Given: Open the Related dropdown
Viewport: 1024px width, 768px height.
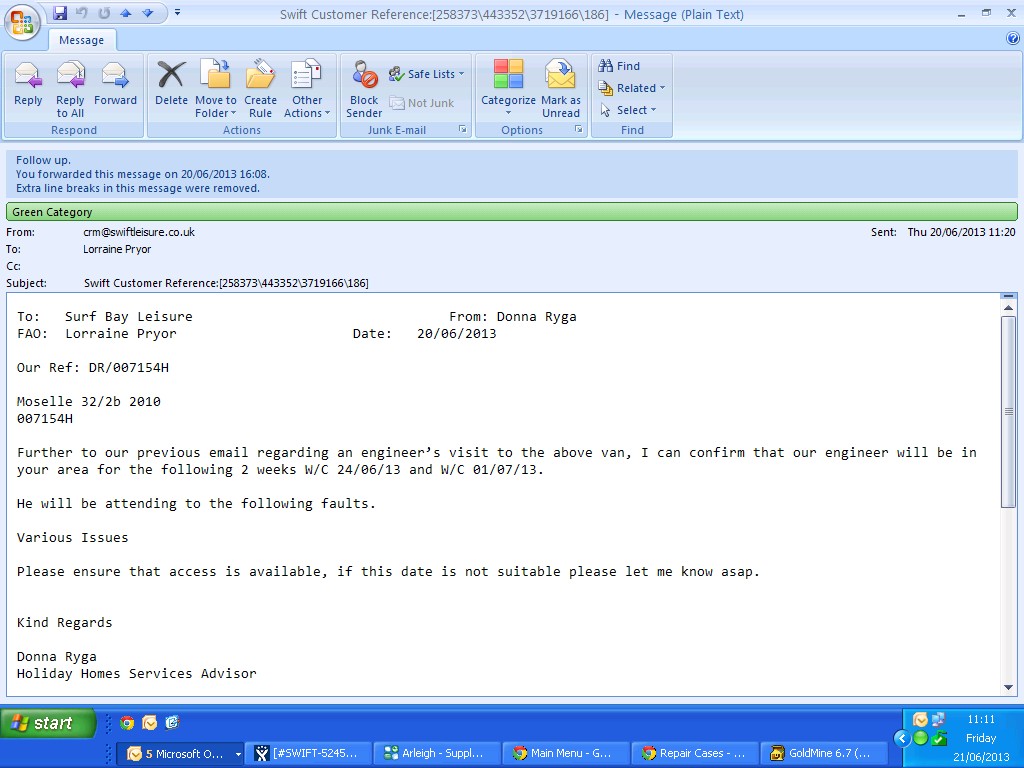Looking at the screenshot, I should click(632, 88).
